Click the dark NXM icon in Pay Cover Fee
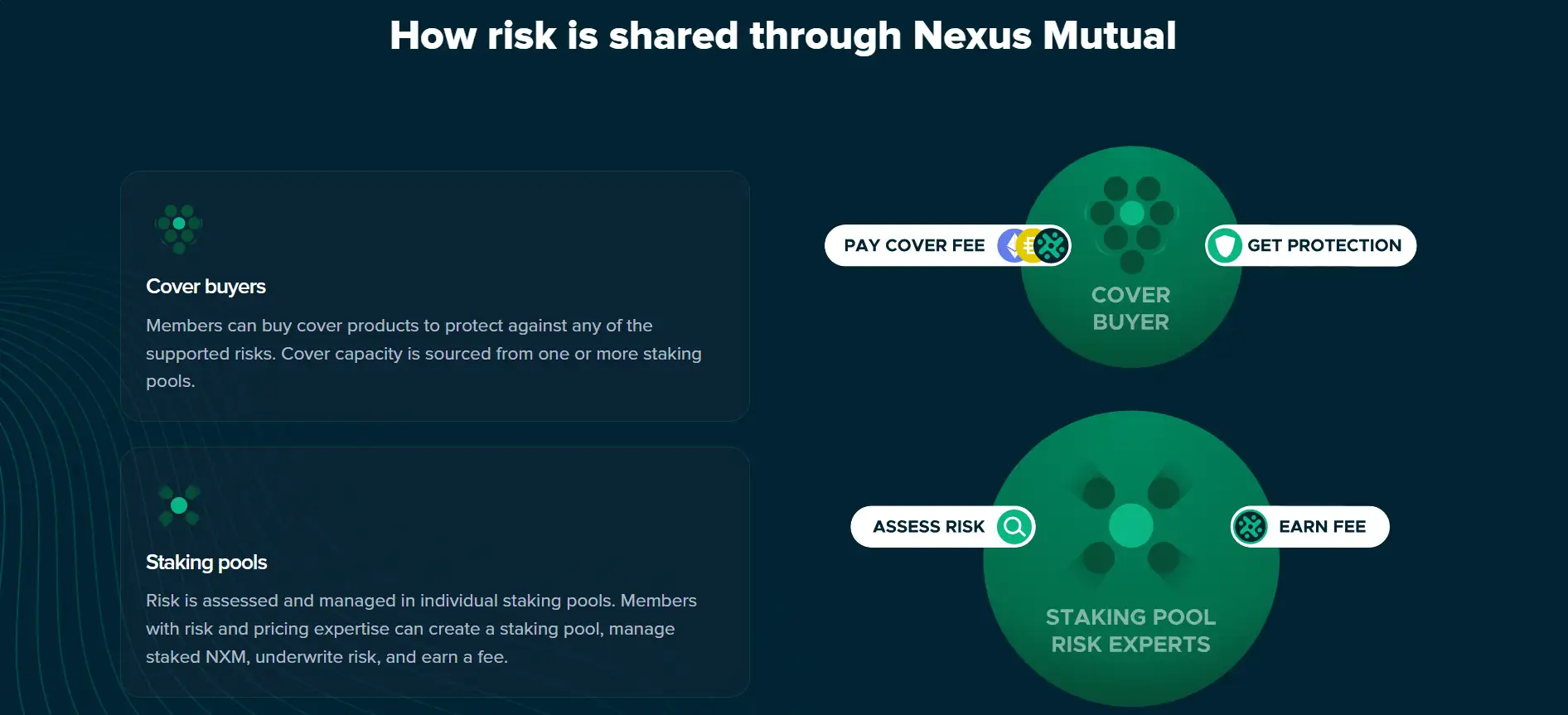 (1052, 245)
